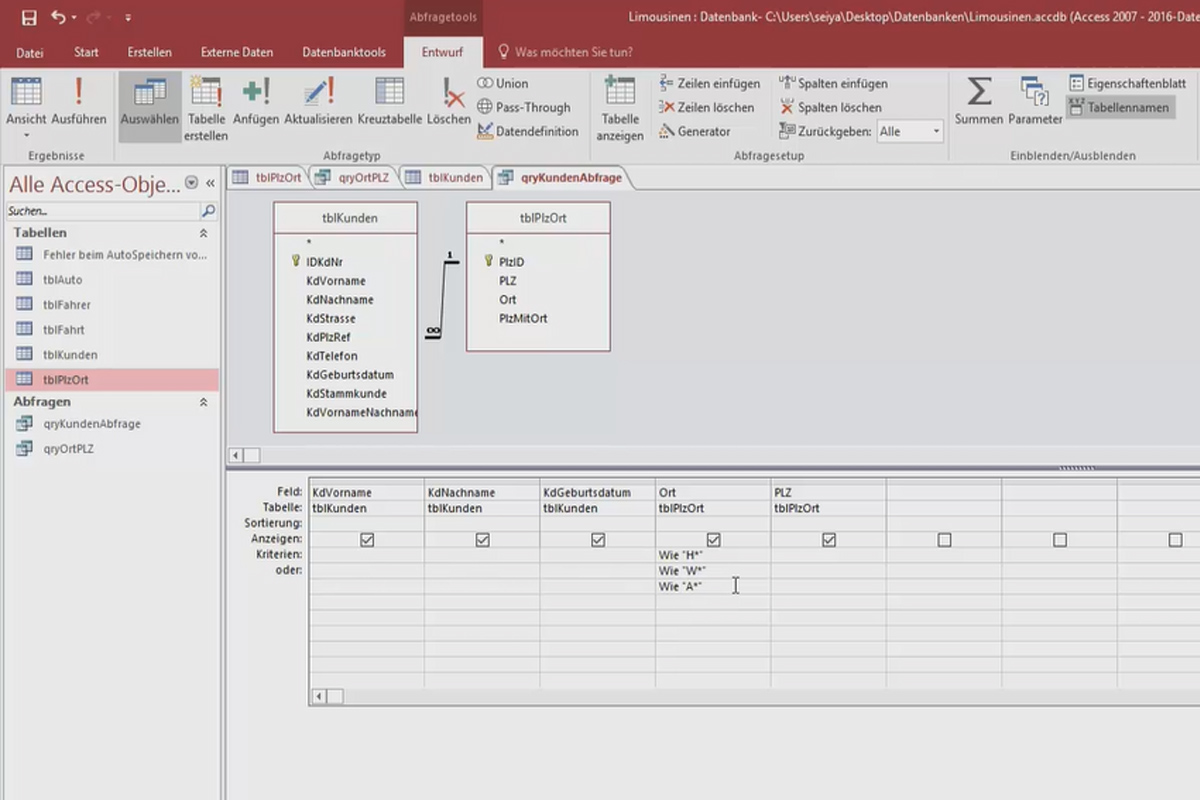The height and width of the screenshot is (800, 1200).
Task: Uncheck Anzeigen checkbox for KdVorname column
Action: (367, 540)
